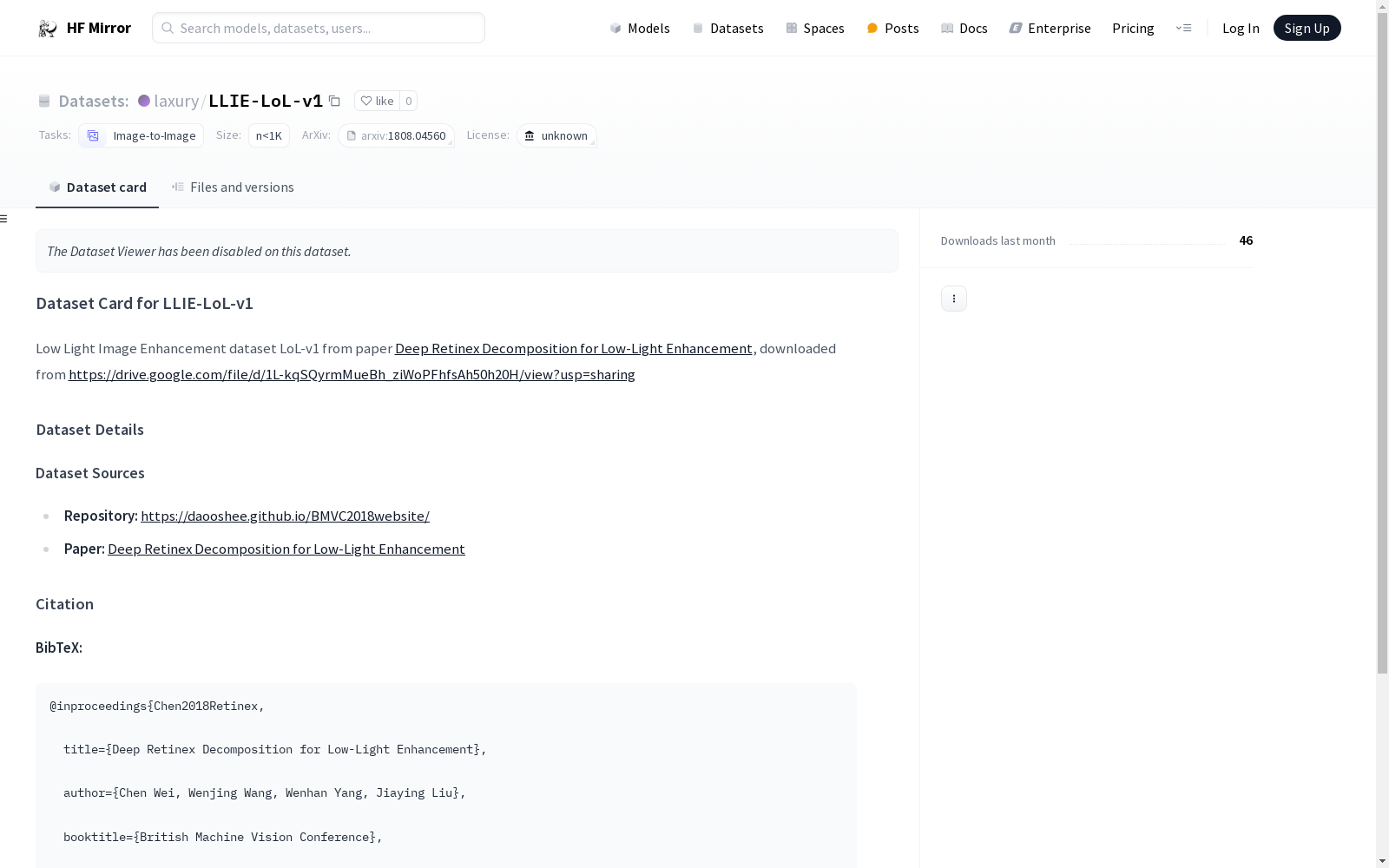Click the Dataset Viewer disabled notice
1389x868 pixels.
[x=467, y=251]
